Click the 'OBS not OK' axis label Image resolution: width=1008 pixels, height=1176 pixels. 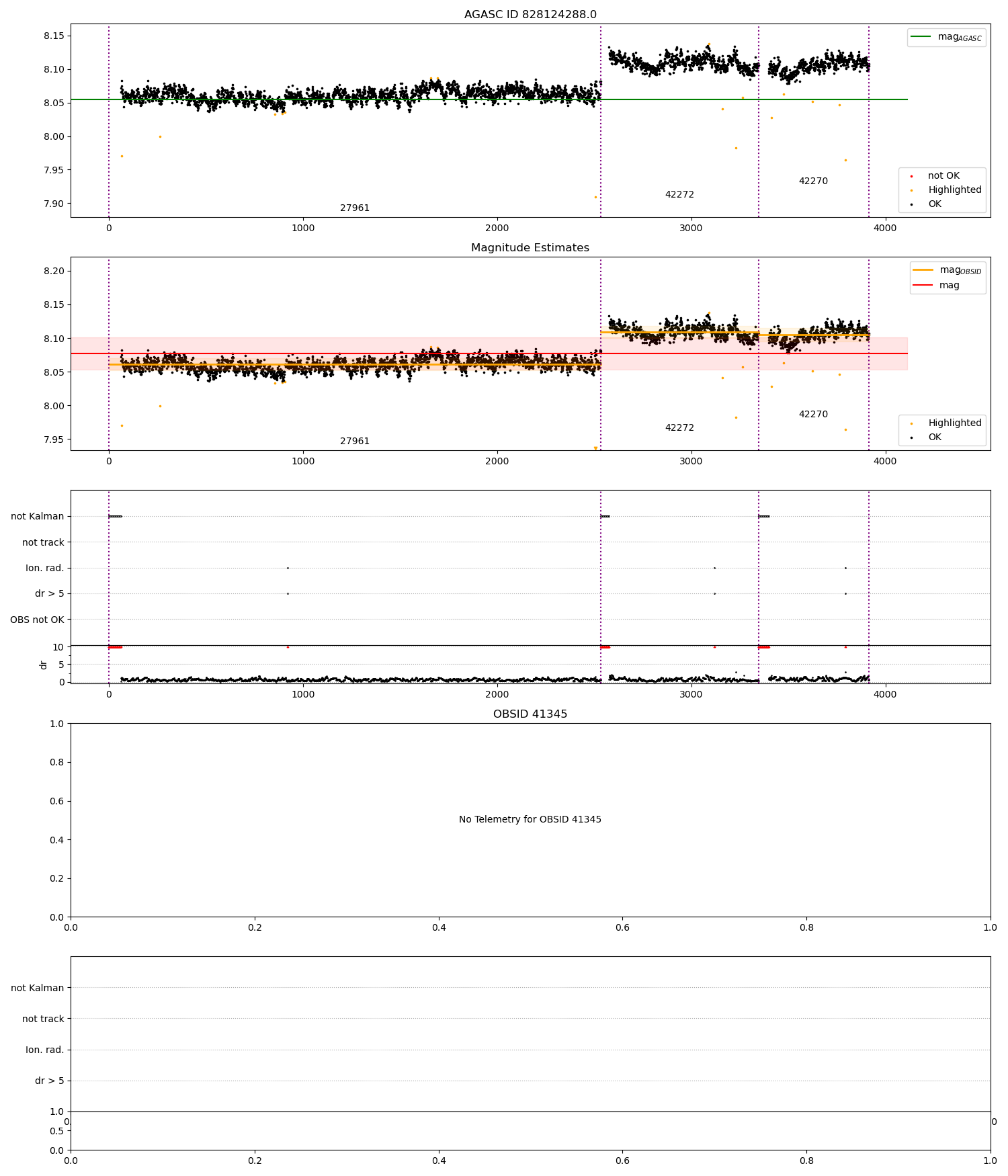coord(37,620)
